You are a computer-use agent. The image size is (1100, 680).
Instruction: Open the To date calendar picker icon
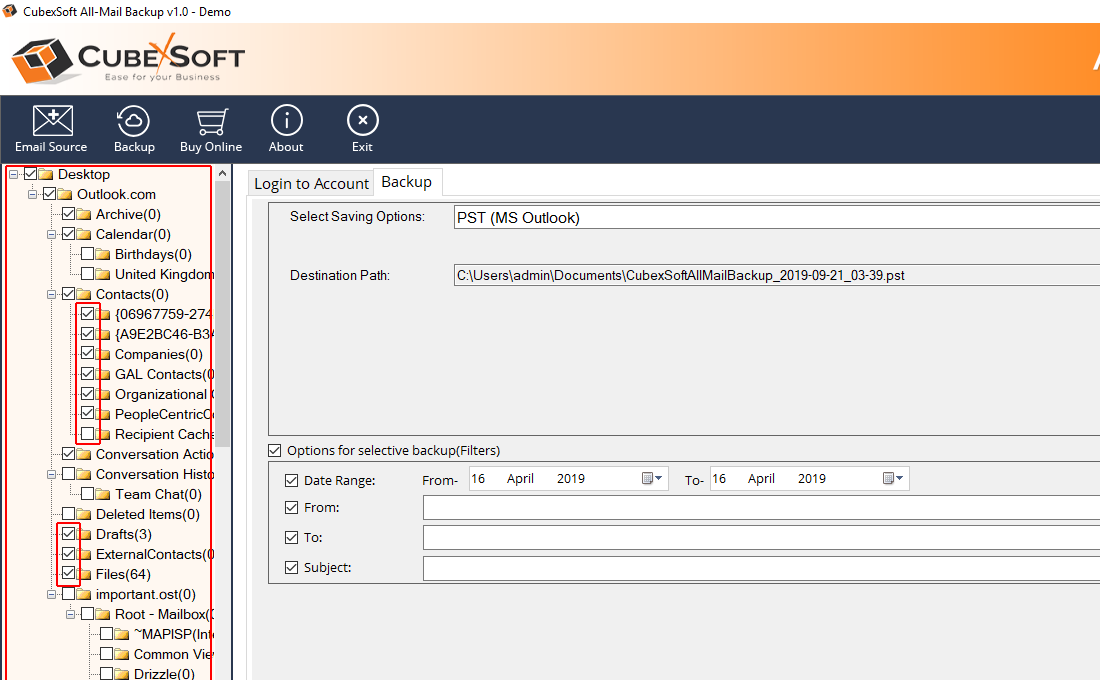pyautogui.click(x=893, y=479)
